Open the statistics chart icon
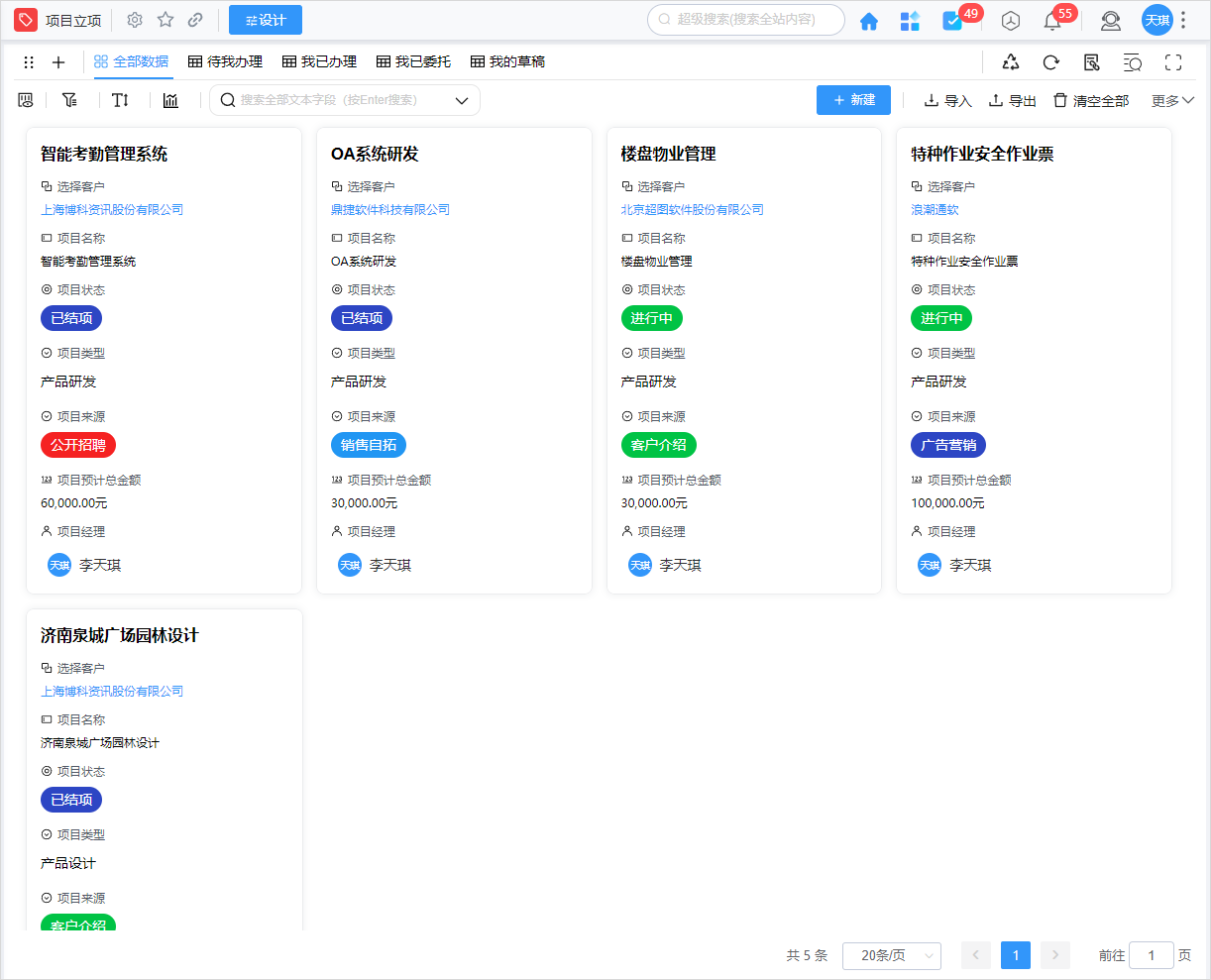The image size is (1211, 980). point(169,99)
